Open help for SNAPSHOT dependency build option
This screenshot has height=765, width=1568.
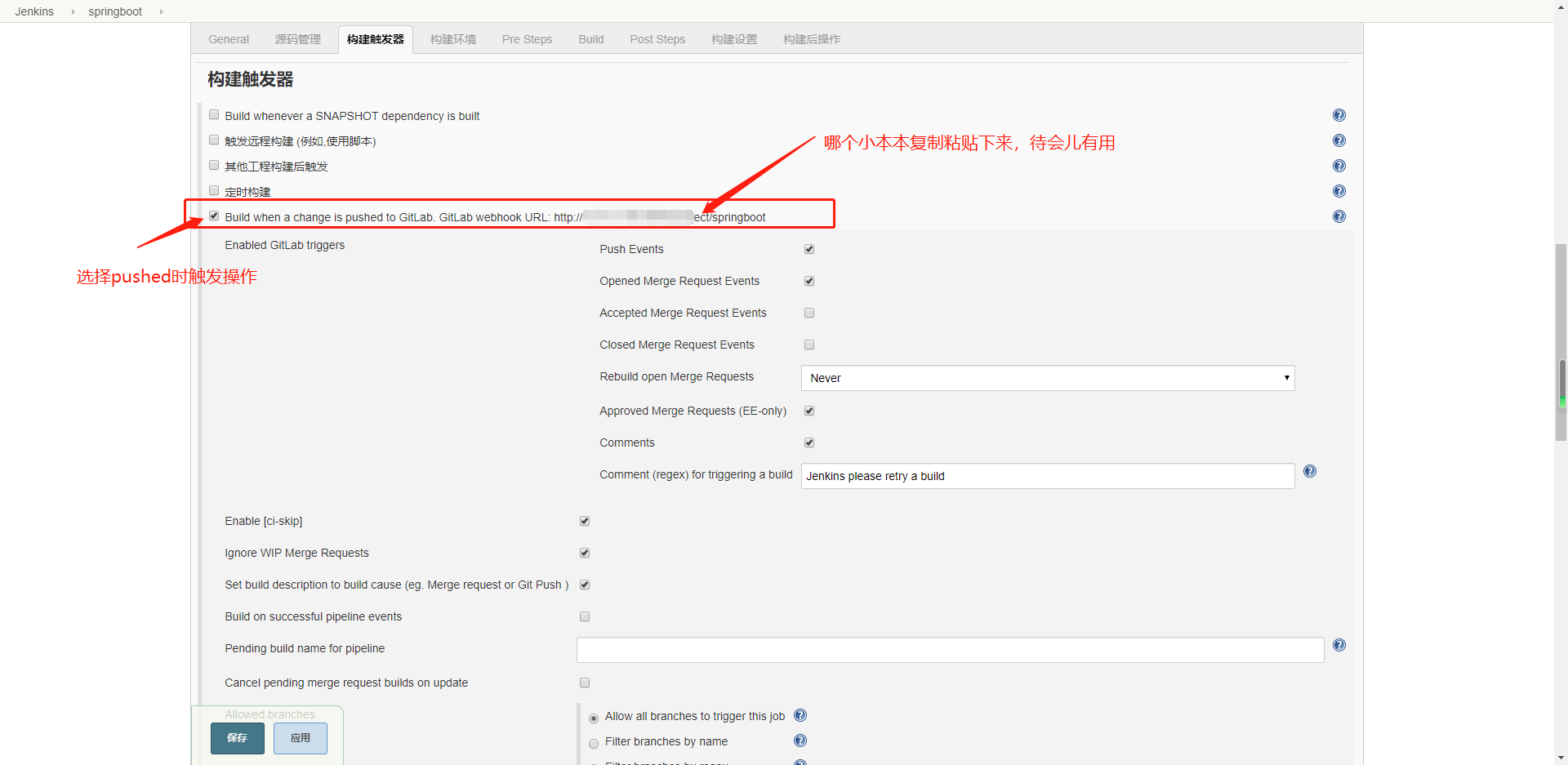point(1339,115)
